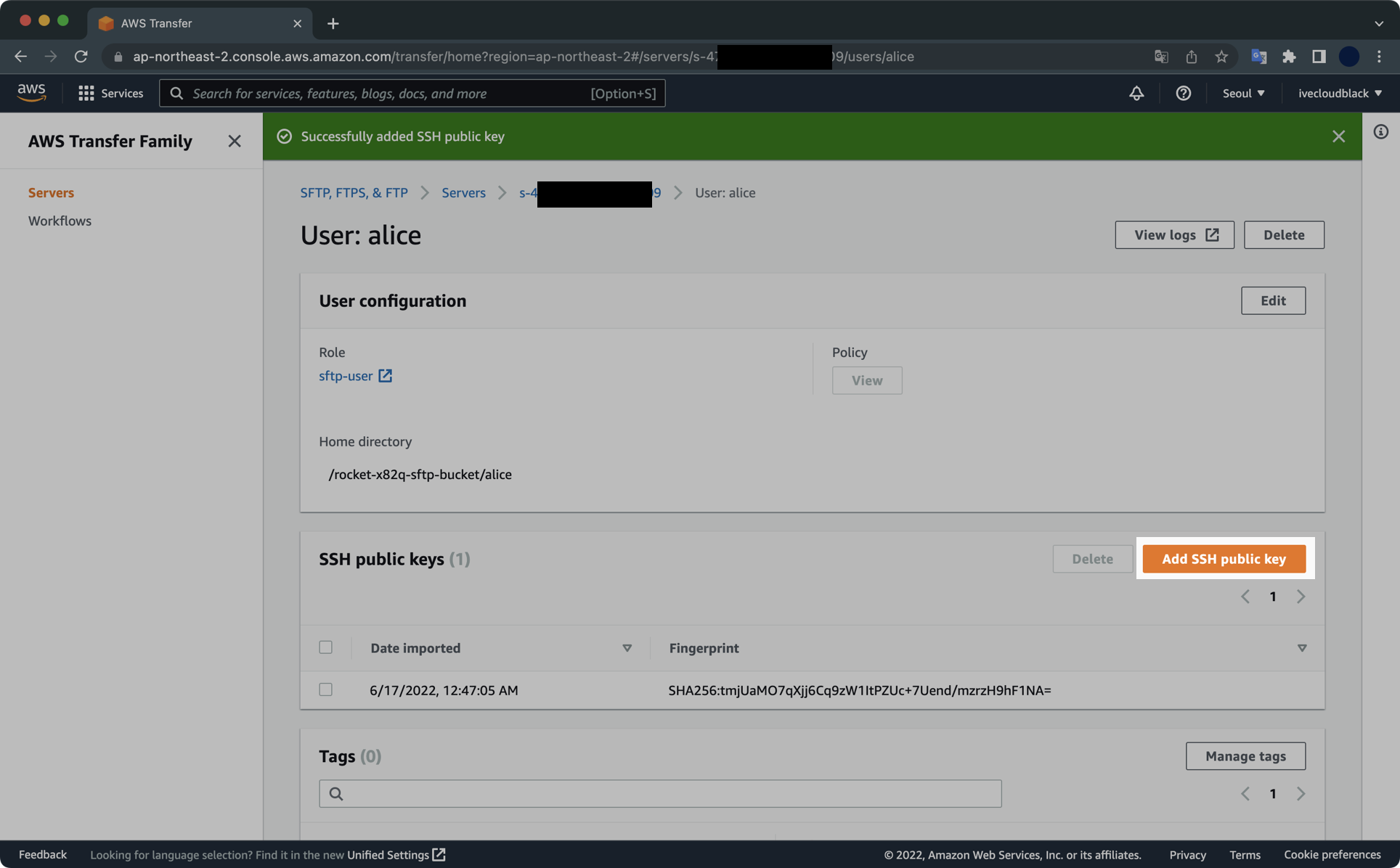Screen dimensions: 1400x868
Task: Click the View policy button
Action: point(866,380)
